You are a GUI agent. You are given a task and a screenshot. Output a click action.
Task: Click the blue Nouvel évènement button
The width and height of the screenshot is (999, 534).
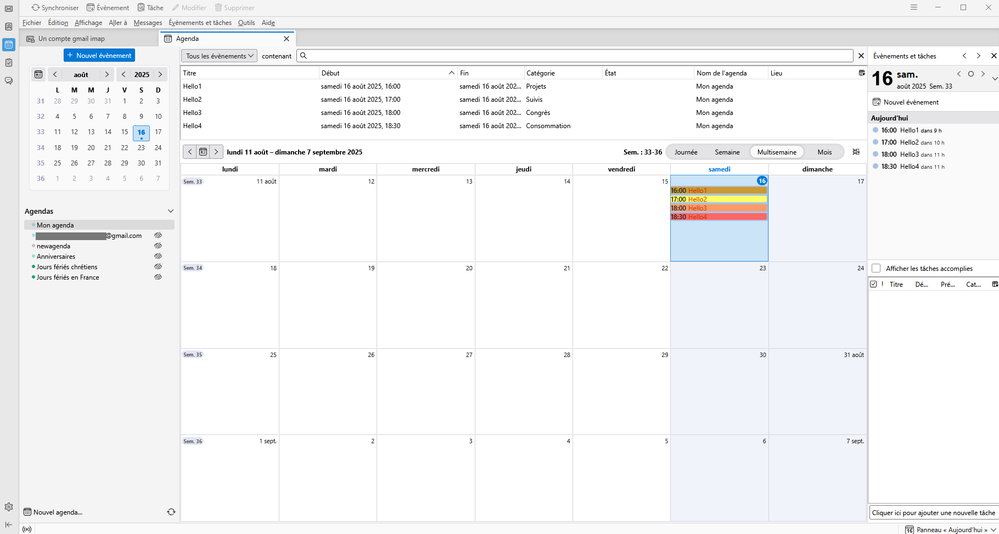pyautogui.click(x=99, y=55)
